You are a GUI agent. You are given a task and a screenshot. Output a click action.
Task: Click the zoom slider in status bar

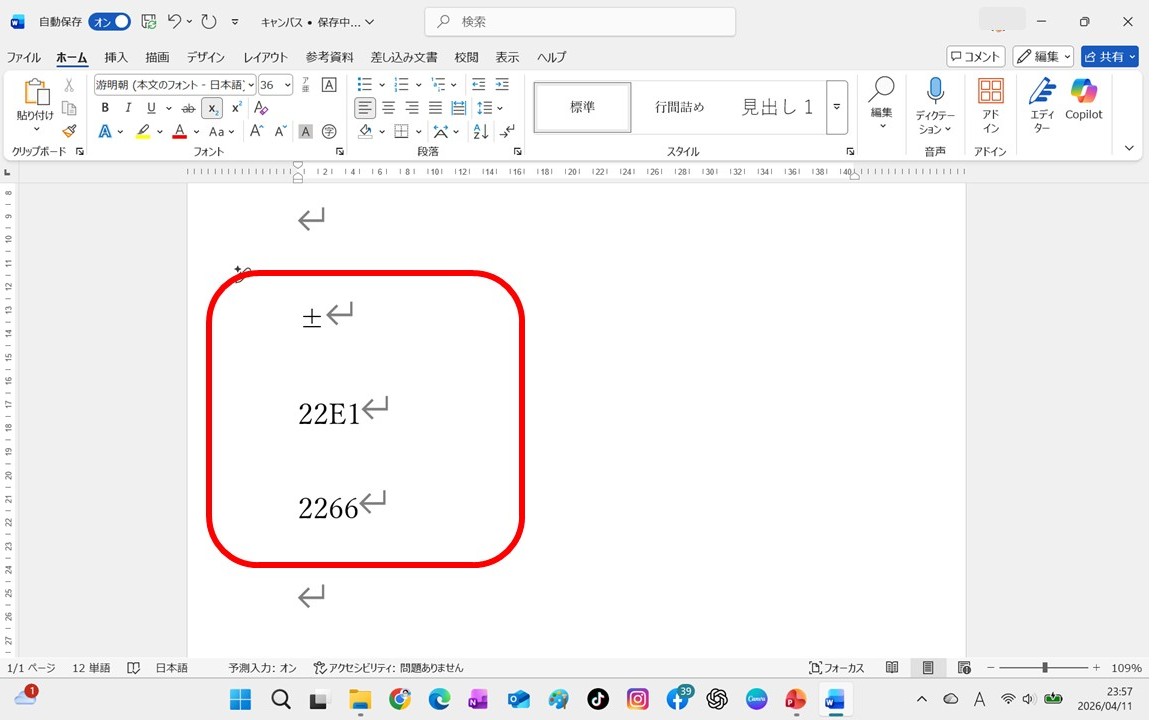pos(1044,668)
